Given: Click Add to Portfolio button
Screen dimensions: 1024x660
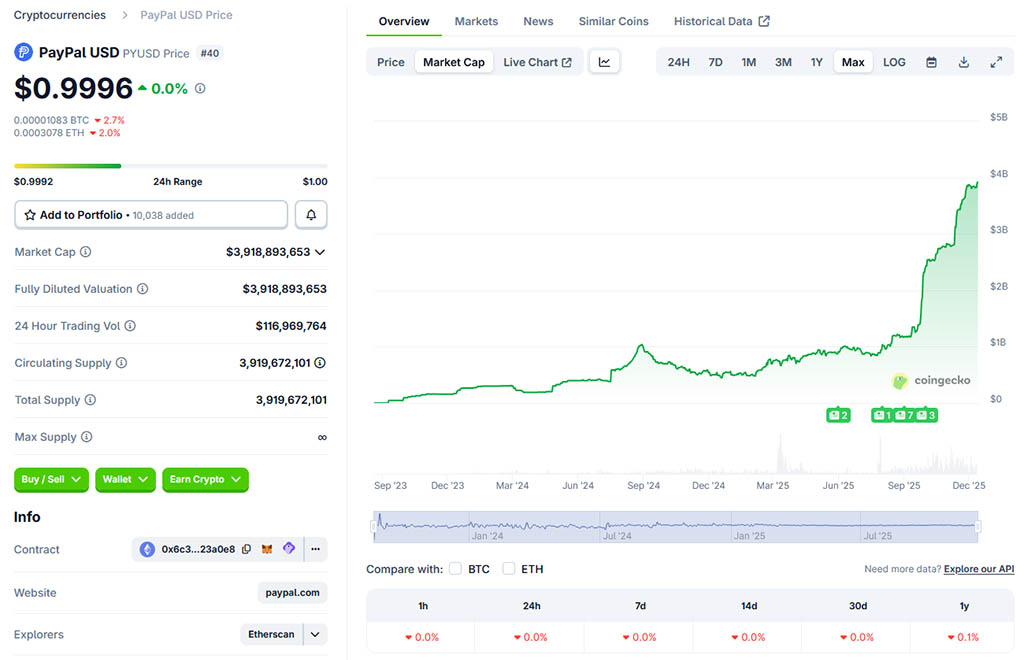Looking at the screenshot, I should (151, 215).
